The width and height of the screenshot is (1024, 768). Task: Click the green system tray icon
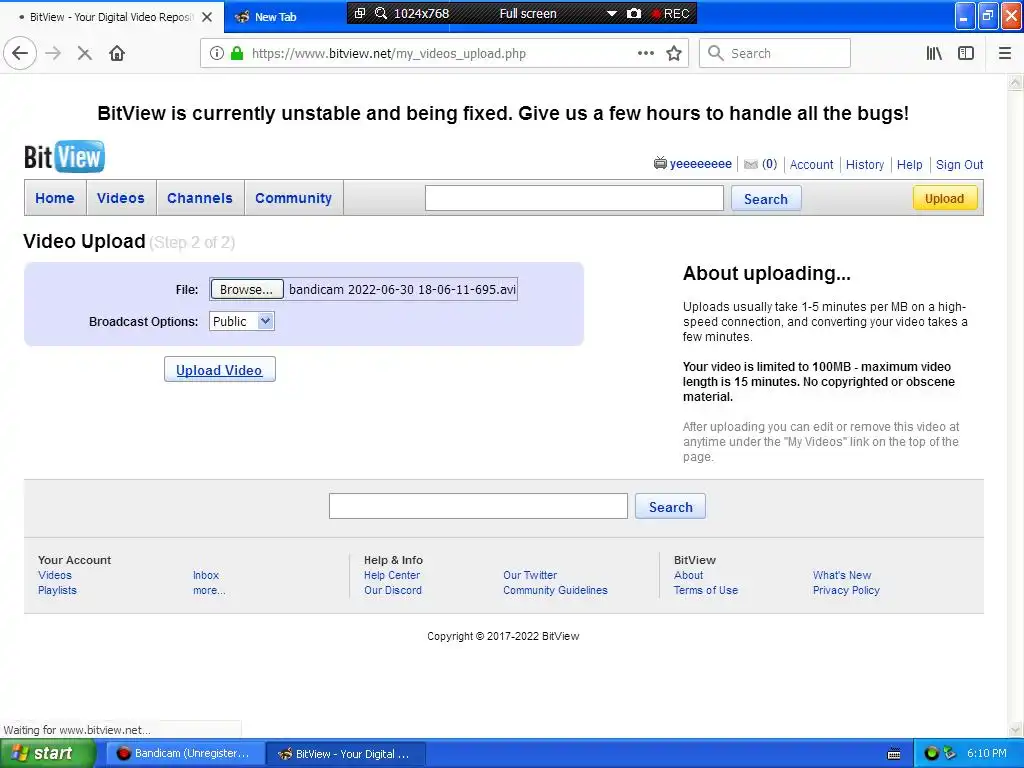coord(932,754)
